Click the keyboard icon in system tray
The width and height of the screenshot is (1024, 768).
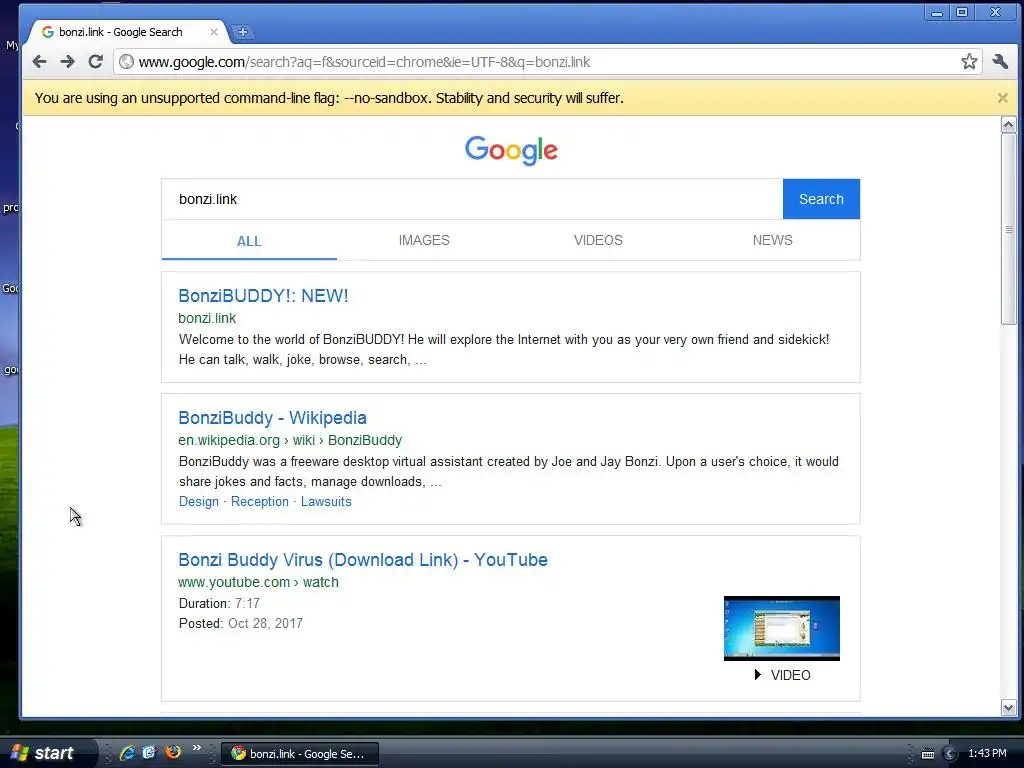927,754
